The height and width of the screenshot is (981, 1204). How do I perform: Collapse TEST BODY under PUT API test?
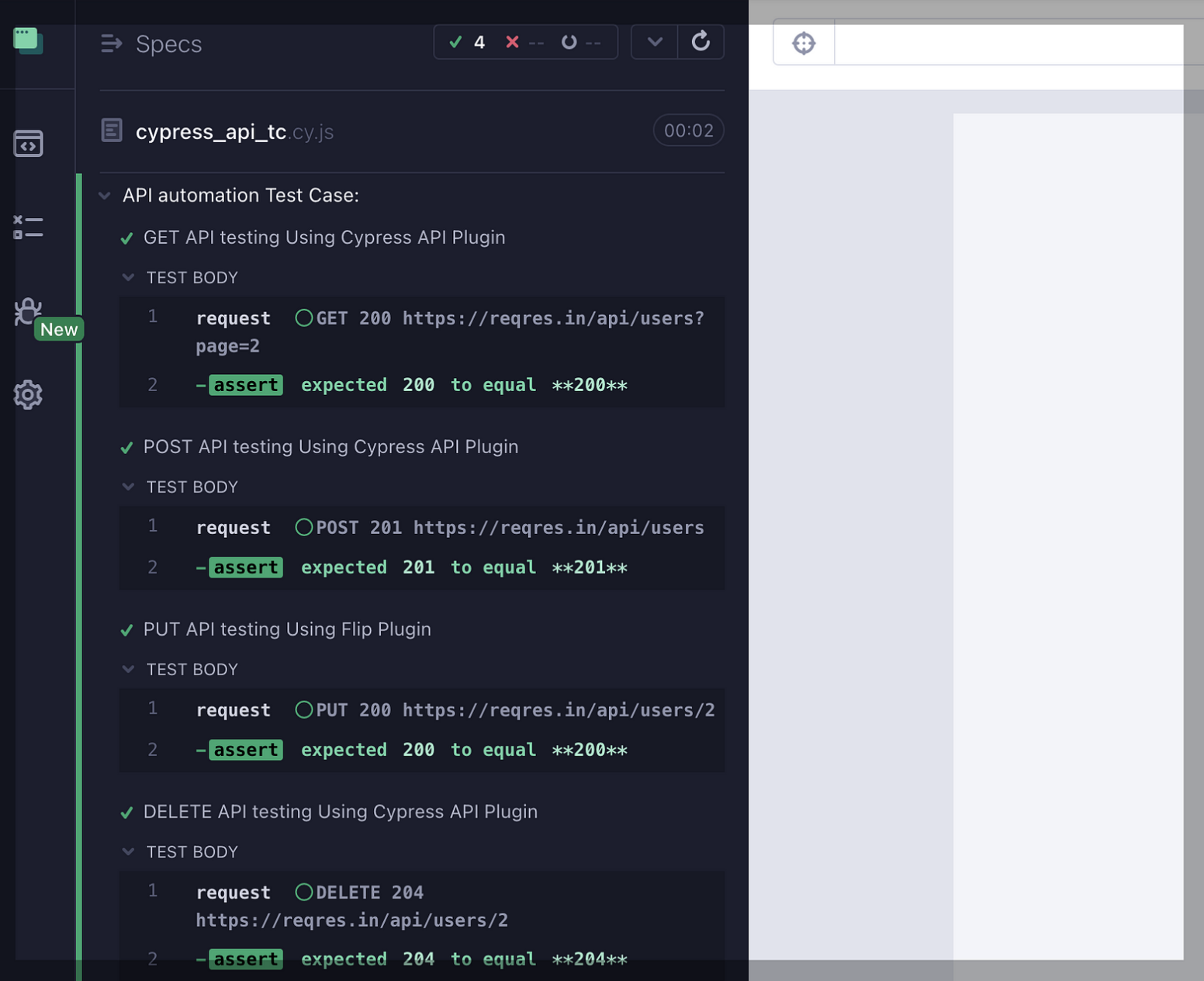(129, 670)
